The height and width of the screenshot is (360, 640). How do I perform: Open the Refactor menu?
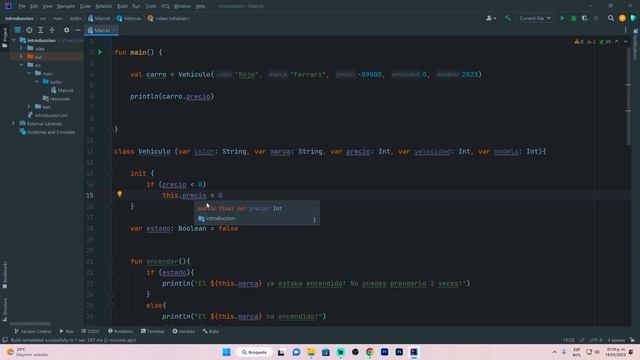104,6
